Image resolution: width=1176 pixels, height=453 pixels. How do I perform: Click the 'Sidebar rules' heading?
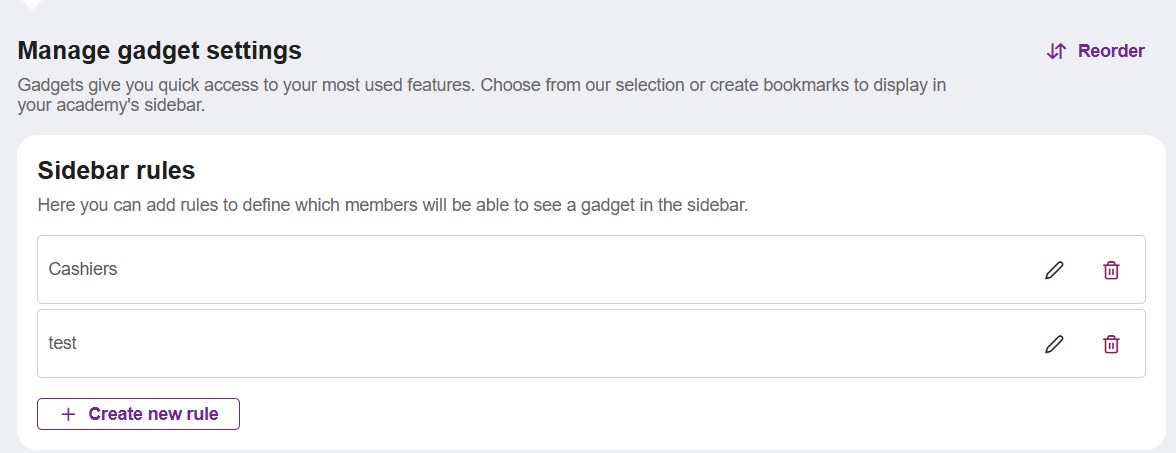click(116, 170)
